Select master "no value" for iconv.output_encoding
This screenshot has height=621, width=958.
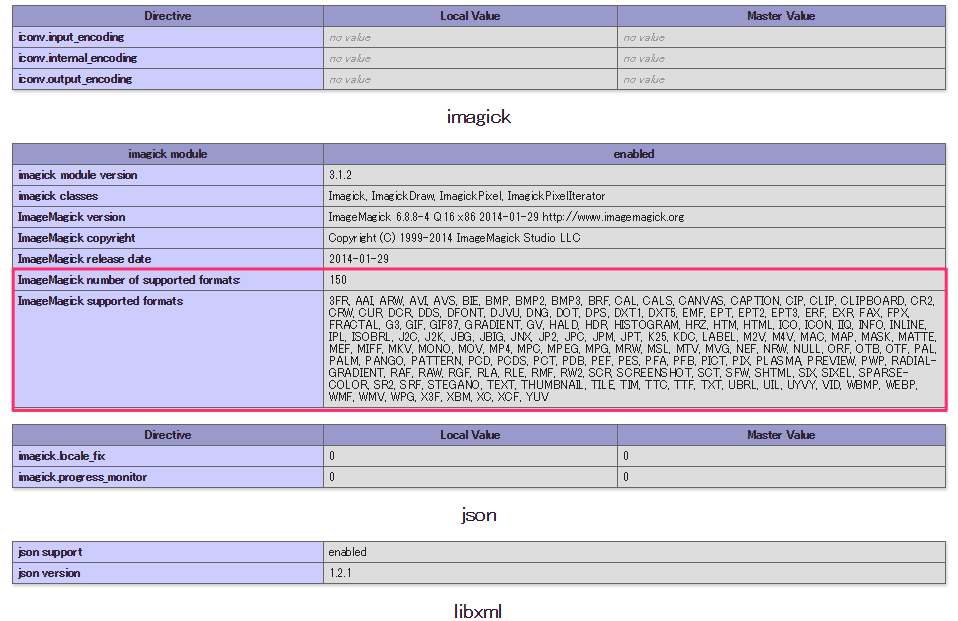[644, 79]
